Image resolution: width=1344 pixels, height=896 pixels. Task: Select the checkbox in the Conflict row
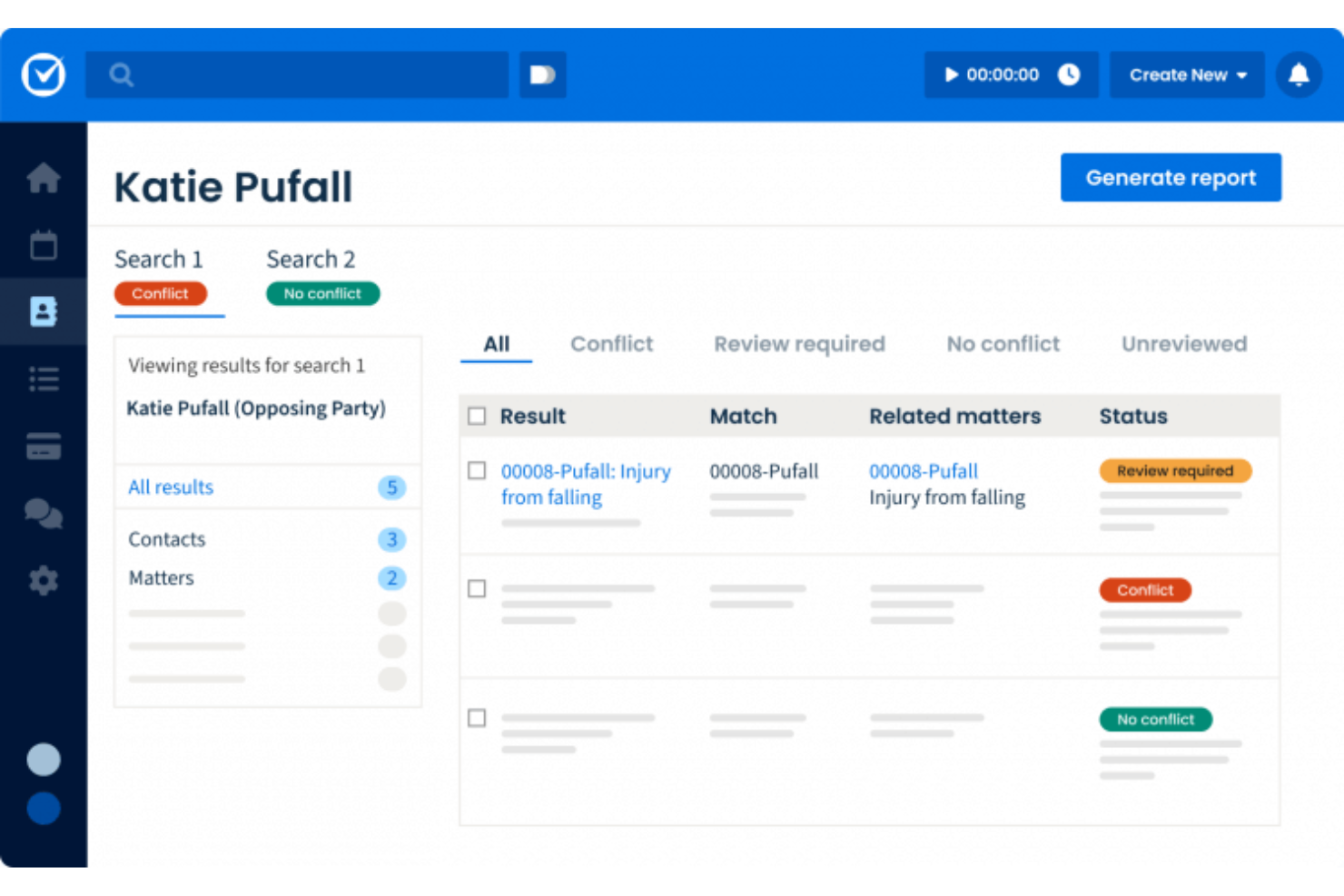click(477, 589)
